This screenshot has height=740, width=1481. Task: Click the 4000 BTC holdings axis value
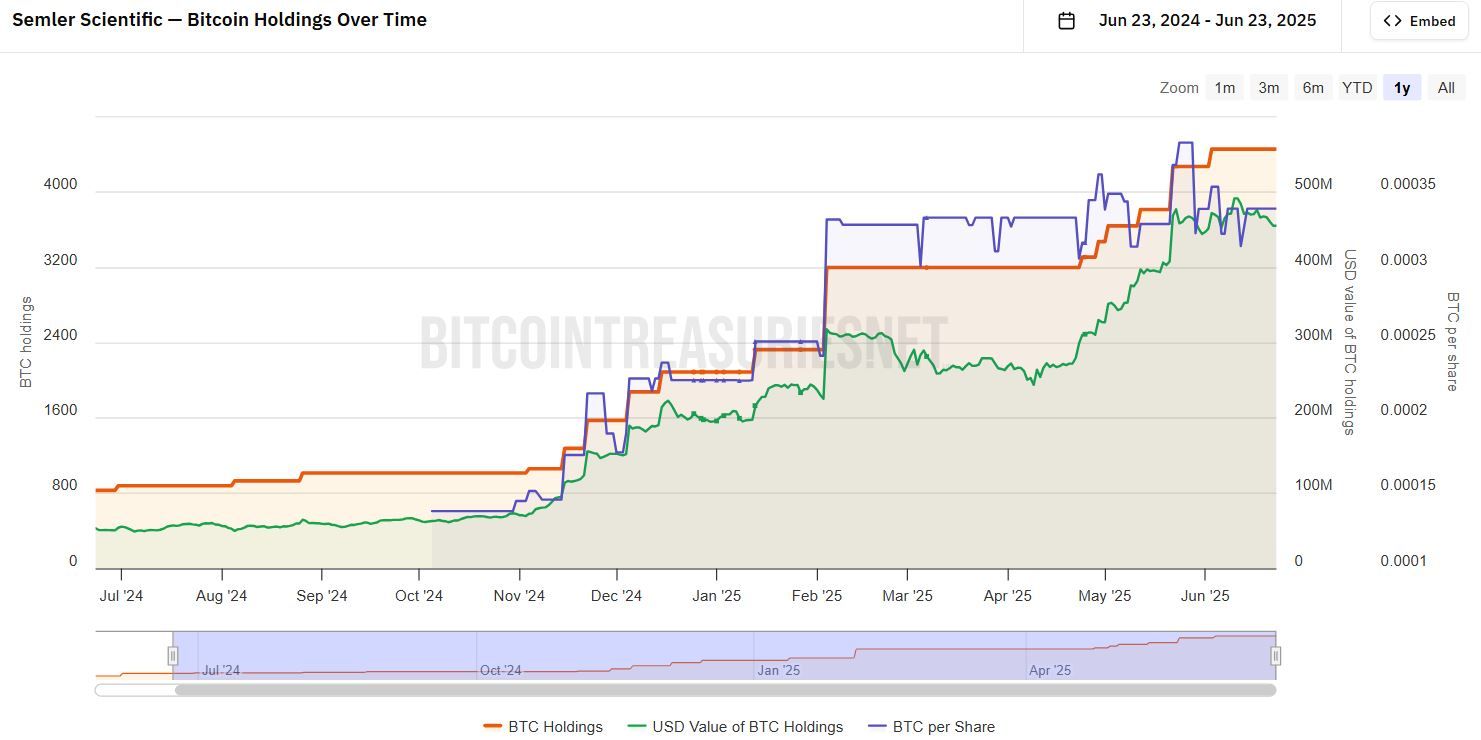pyautogui.click(x=60, y=184)
